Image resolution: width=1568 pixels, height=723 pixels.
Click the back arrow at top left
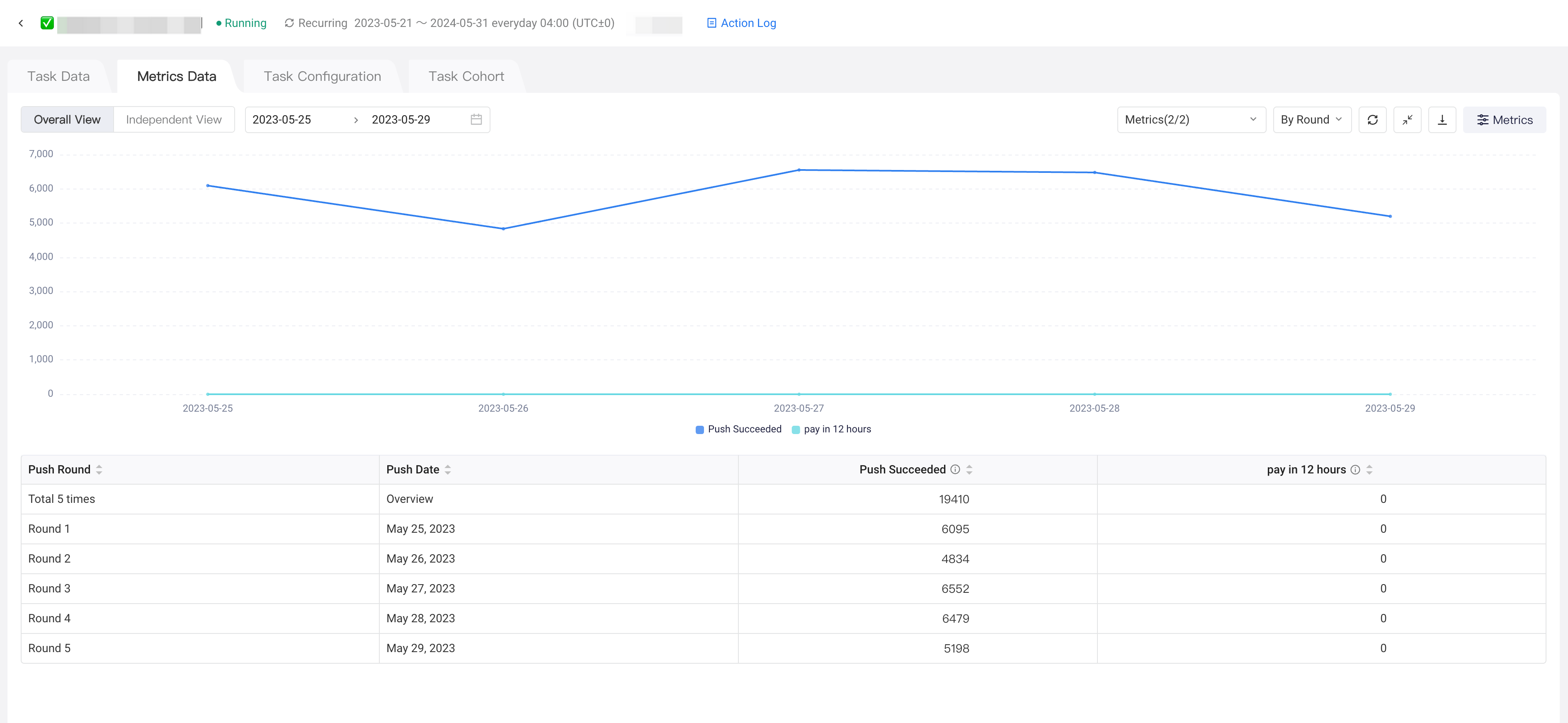[21, 22]
